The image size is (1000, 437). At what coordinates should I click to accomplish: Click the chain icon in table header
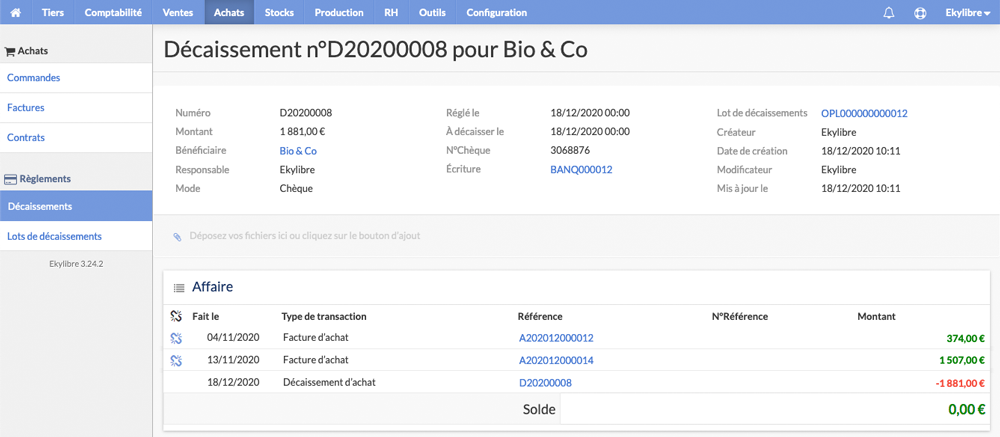[177, 316]
